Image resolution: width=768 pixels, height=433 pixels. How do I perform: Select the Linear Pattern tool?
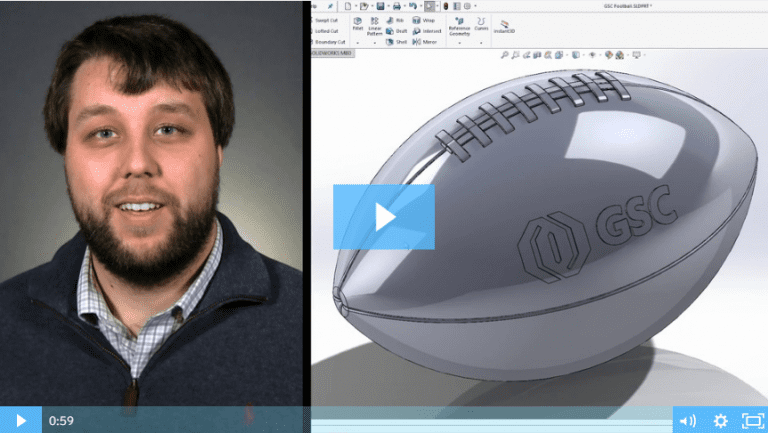pos(375,25)
